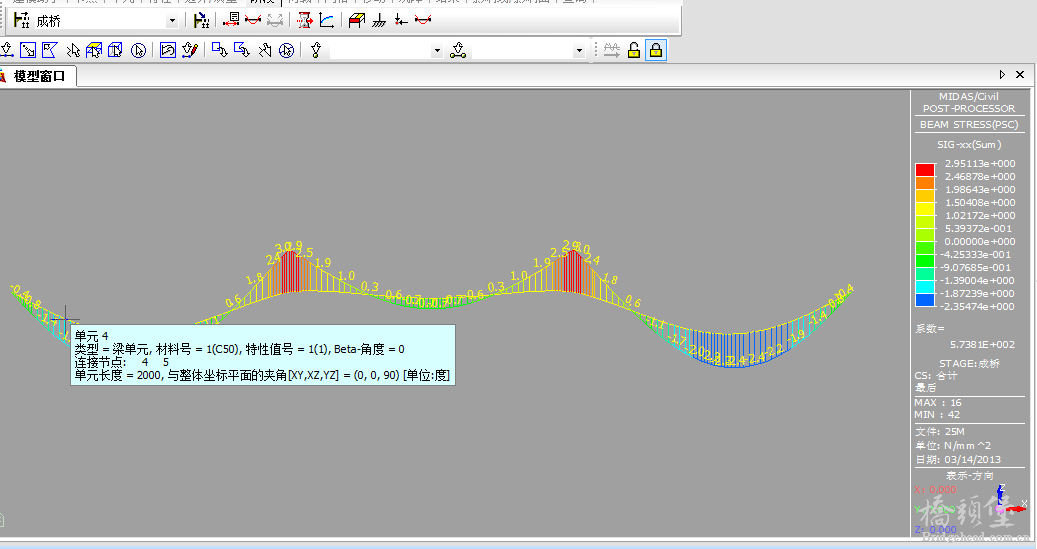Click the last red curve icon in top toolbar
This screenshot has height=549, width=1037.
point(423,21)
